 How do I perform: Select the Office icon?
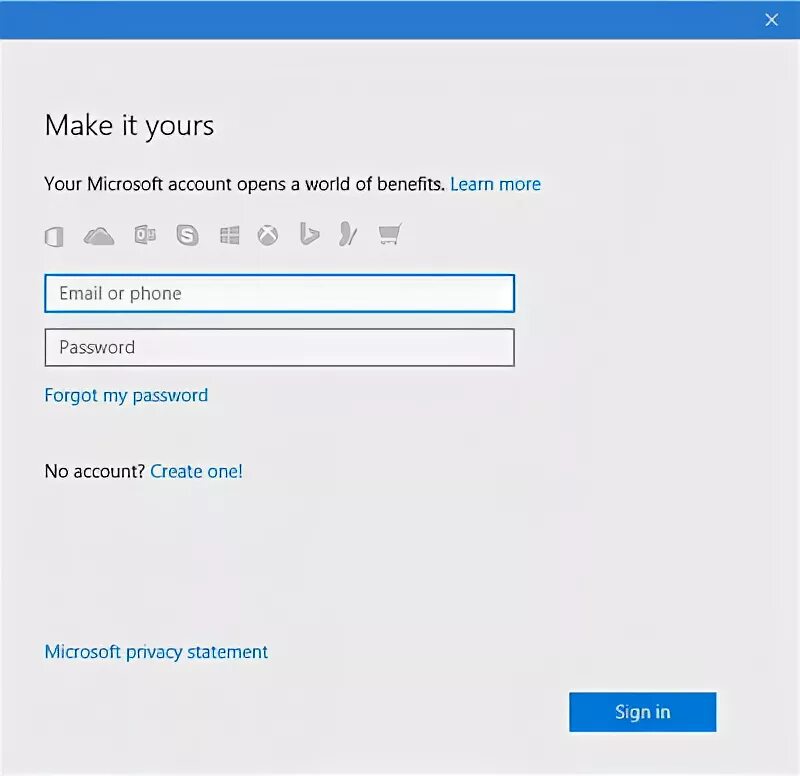tap(54, 235)
